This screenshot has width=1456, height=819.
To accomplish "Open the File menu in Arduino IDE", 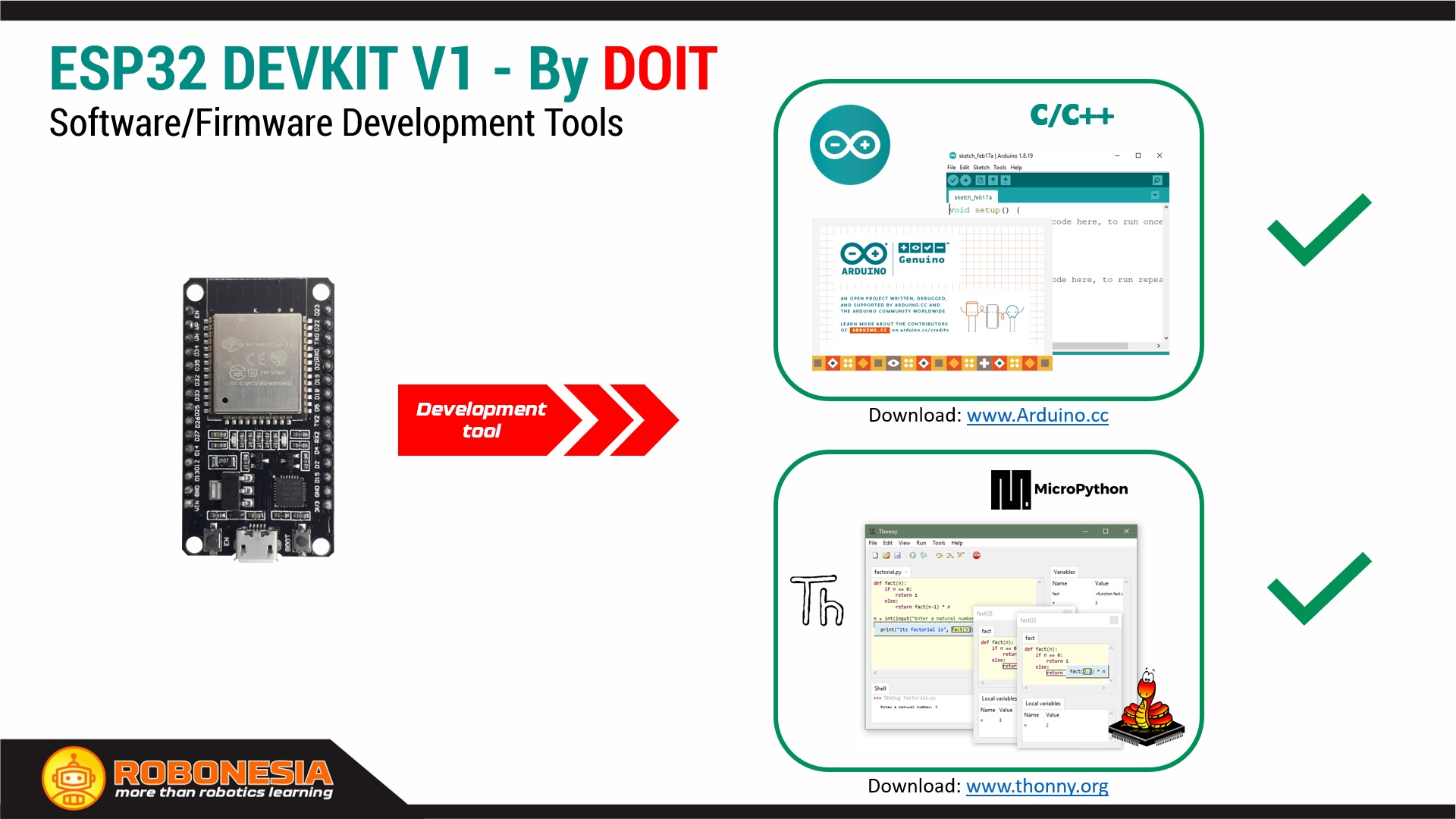I will click(x=952, y=168).
